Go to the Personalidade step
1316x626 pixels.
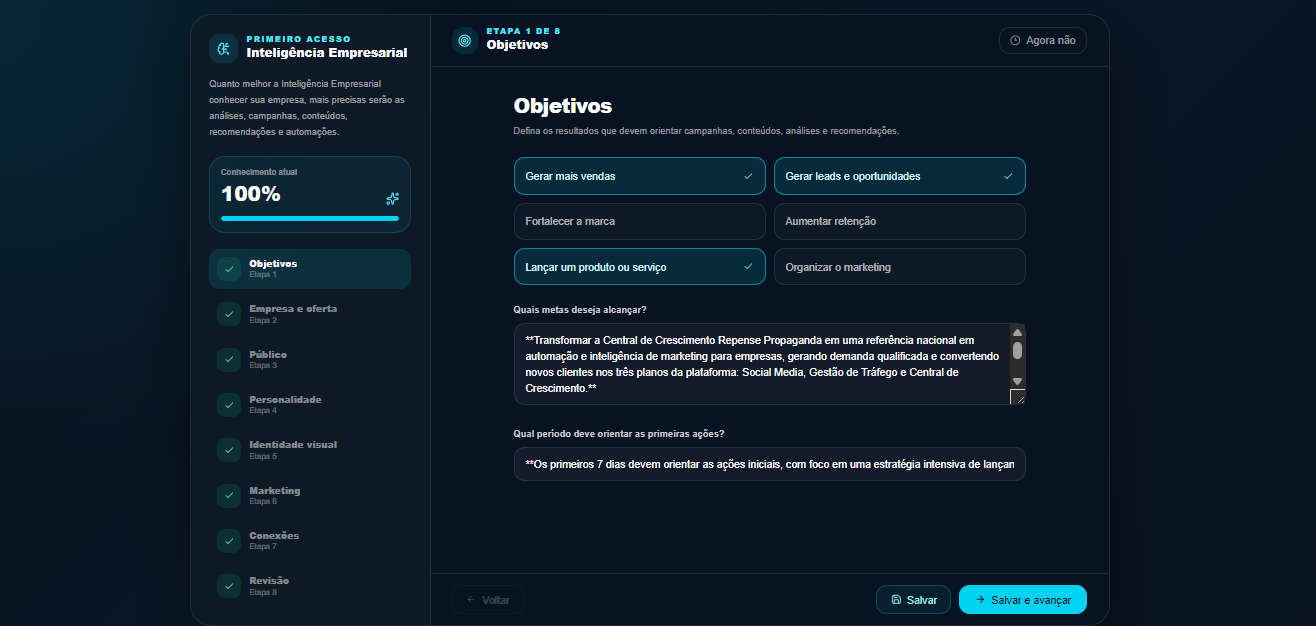coord(310,405)
